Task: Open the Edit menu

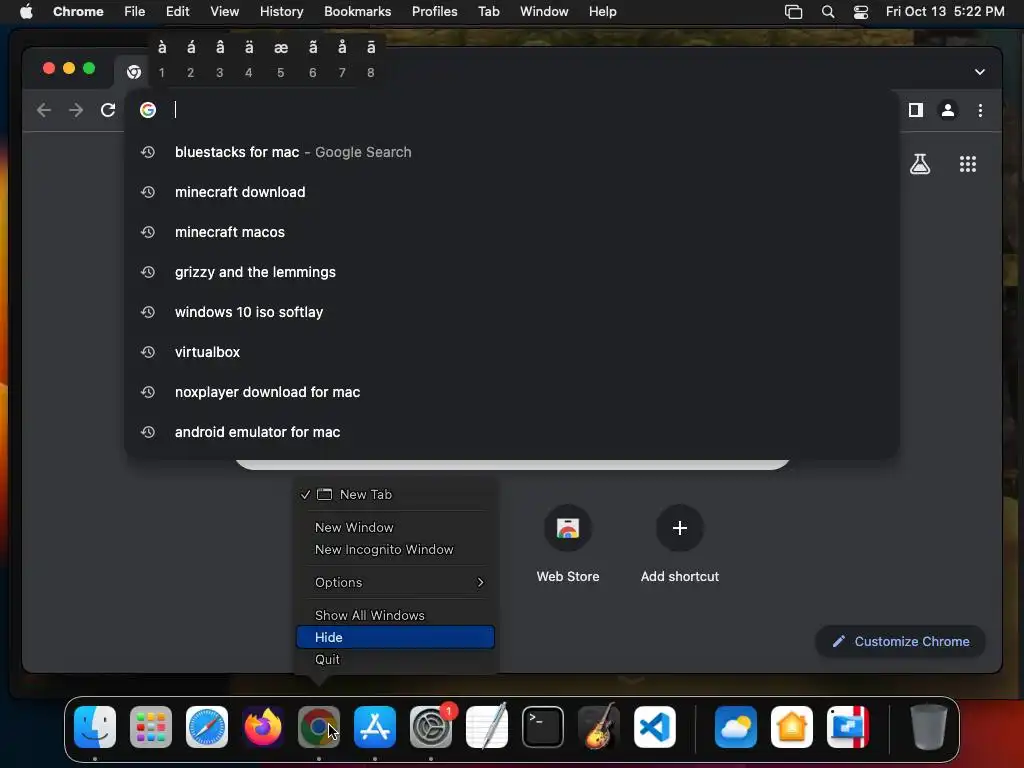Action: tap(177, 12)
